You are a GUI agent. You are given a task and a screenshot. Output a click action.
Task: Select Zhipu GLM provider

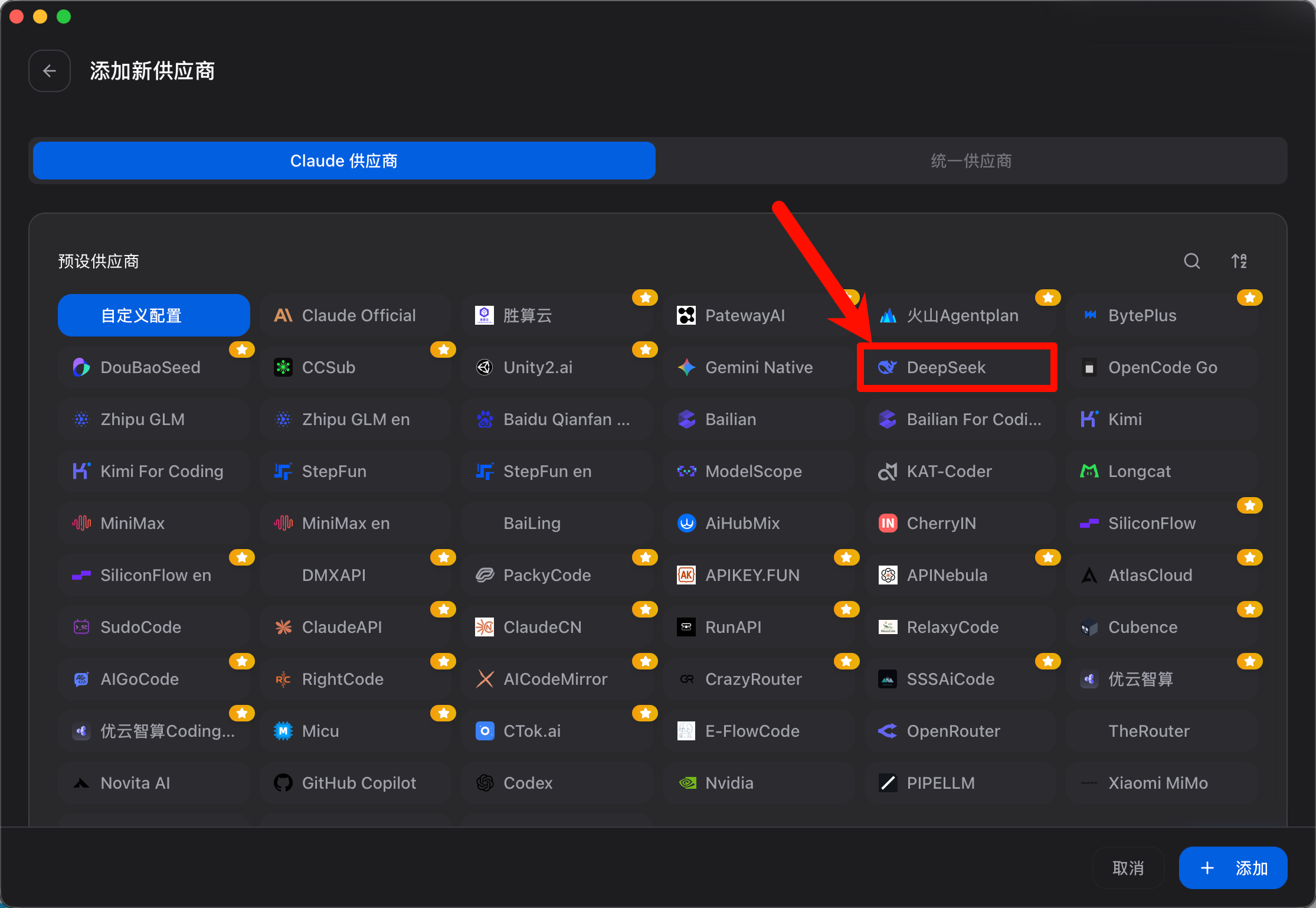tap(153, 419)
